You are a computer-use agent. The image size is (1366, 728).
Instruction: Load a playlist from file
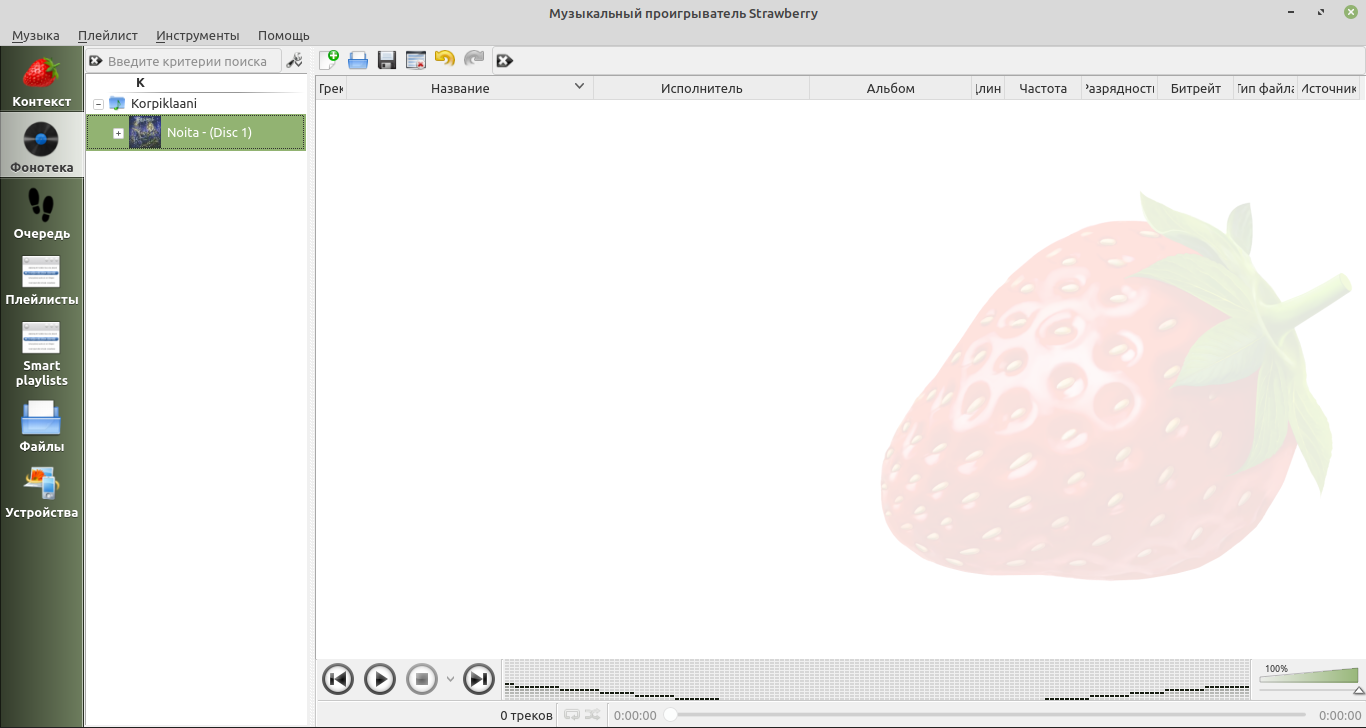358,60
